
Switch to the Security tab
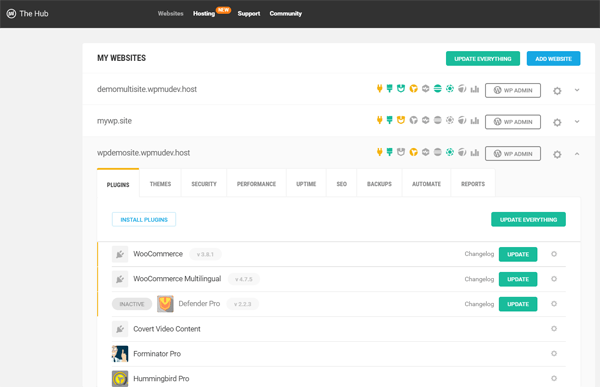pyautogui.click(x=204, y=184)
